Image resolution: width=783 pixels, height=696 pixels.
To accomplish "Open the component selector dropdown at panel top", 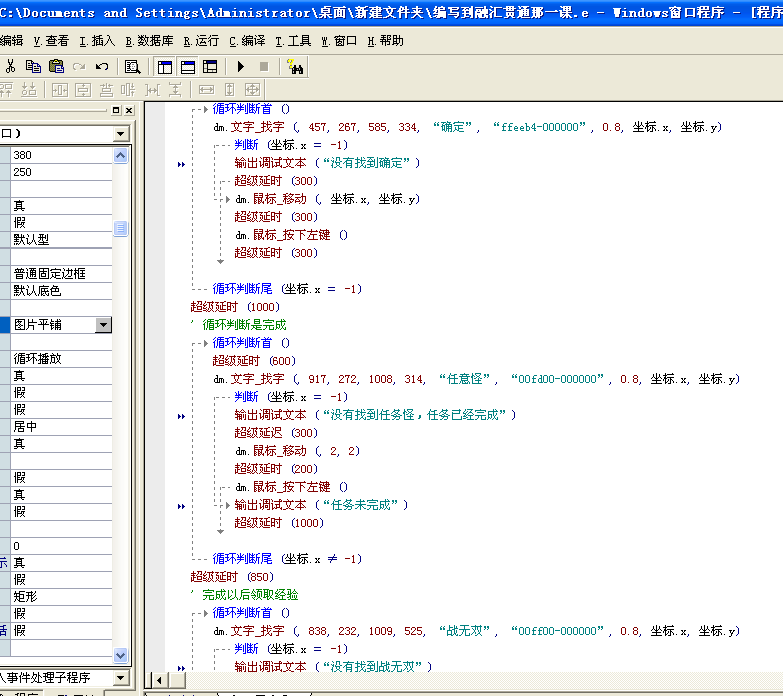I will [x=120, y=133].
